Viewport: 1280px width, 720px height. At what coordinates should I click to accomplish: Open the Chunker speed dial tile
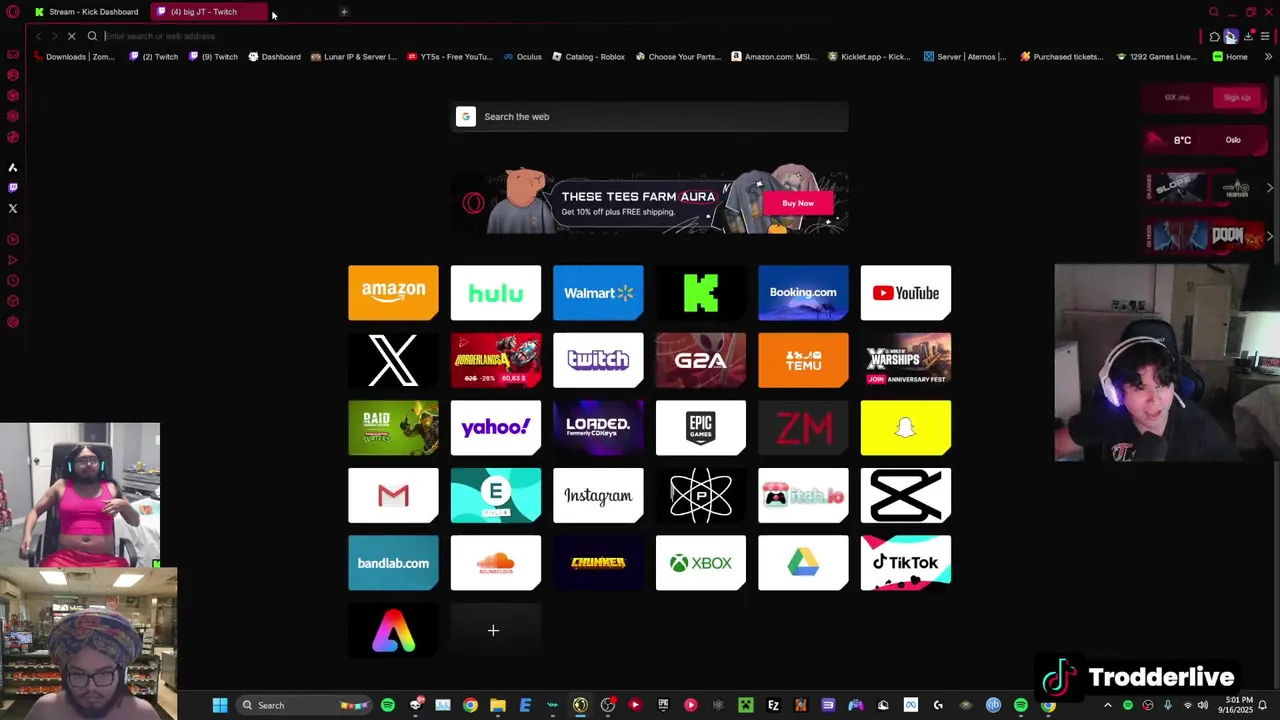[598, 563]
